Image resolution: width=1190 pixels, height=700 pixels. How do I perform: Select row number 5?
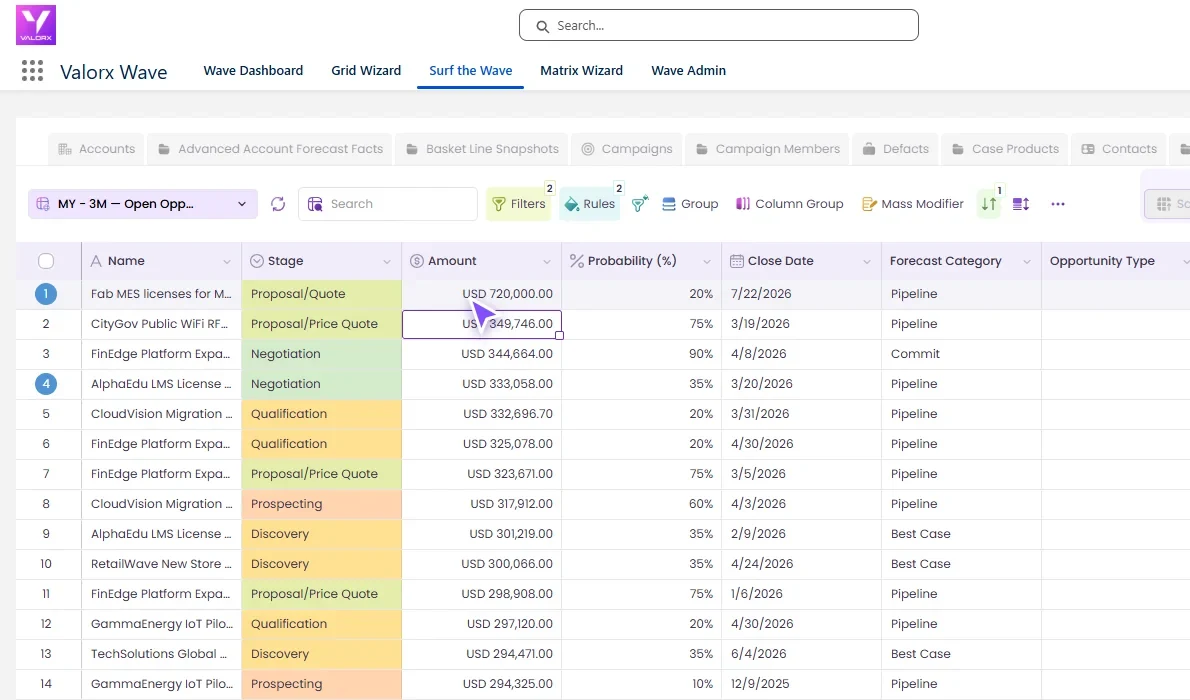46,414
